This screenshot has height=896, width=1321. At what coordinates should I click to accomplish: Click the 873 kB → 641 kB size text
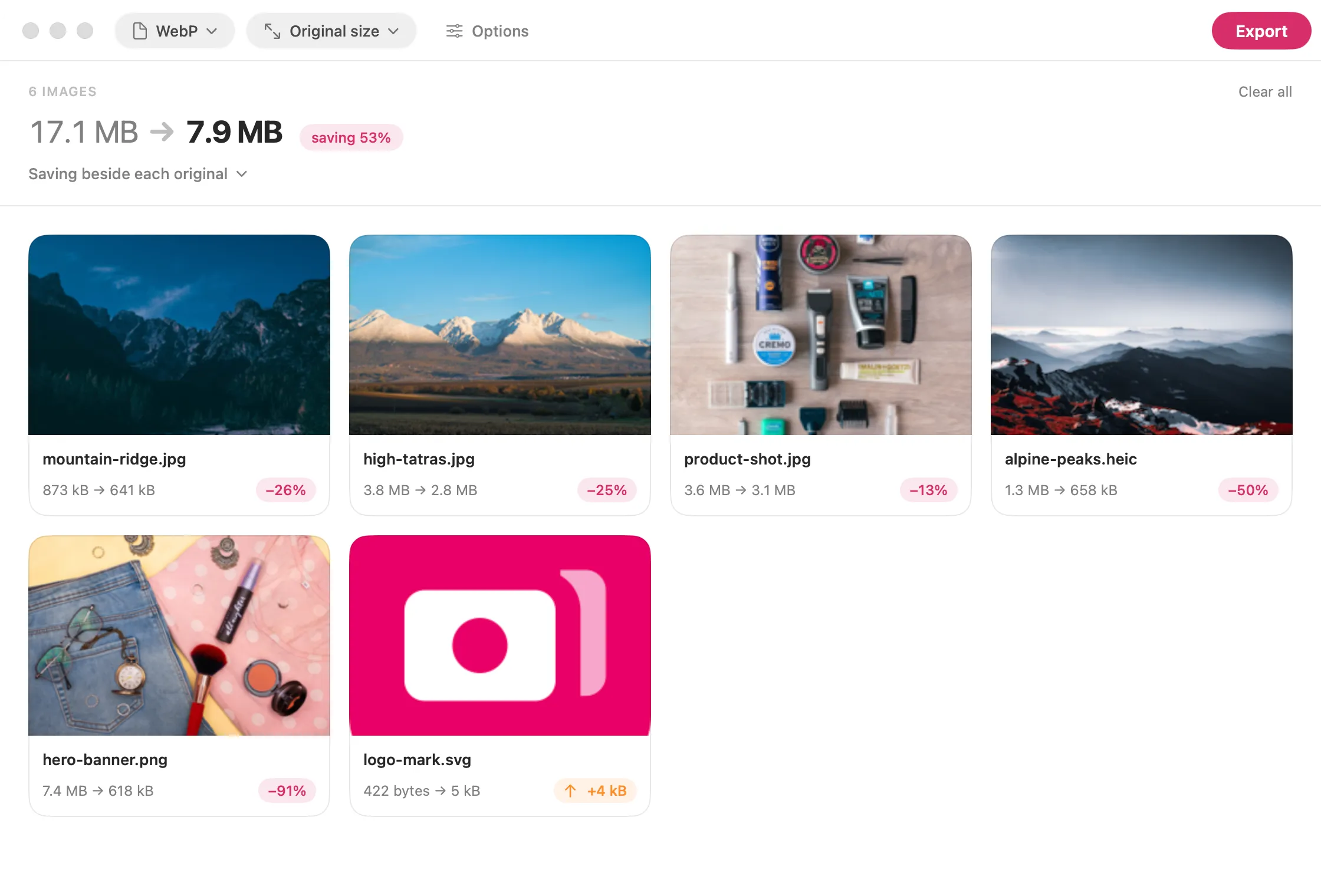click(x=98, y=490)
